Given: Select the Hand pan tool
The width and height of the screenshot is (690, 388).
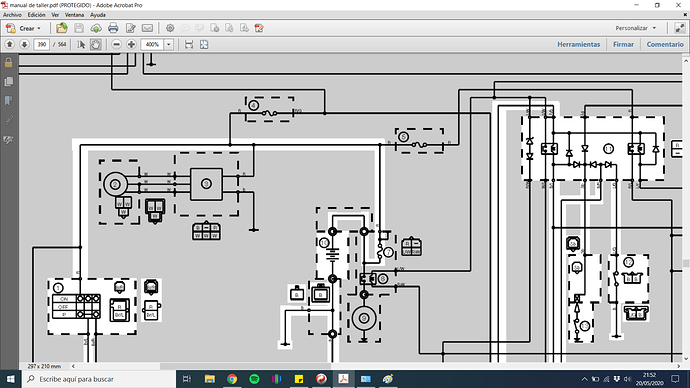Looking at the screenshot, I should tap(95, 44).
